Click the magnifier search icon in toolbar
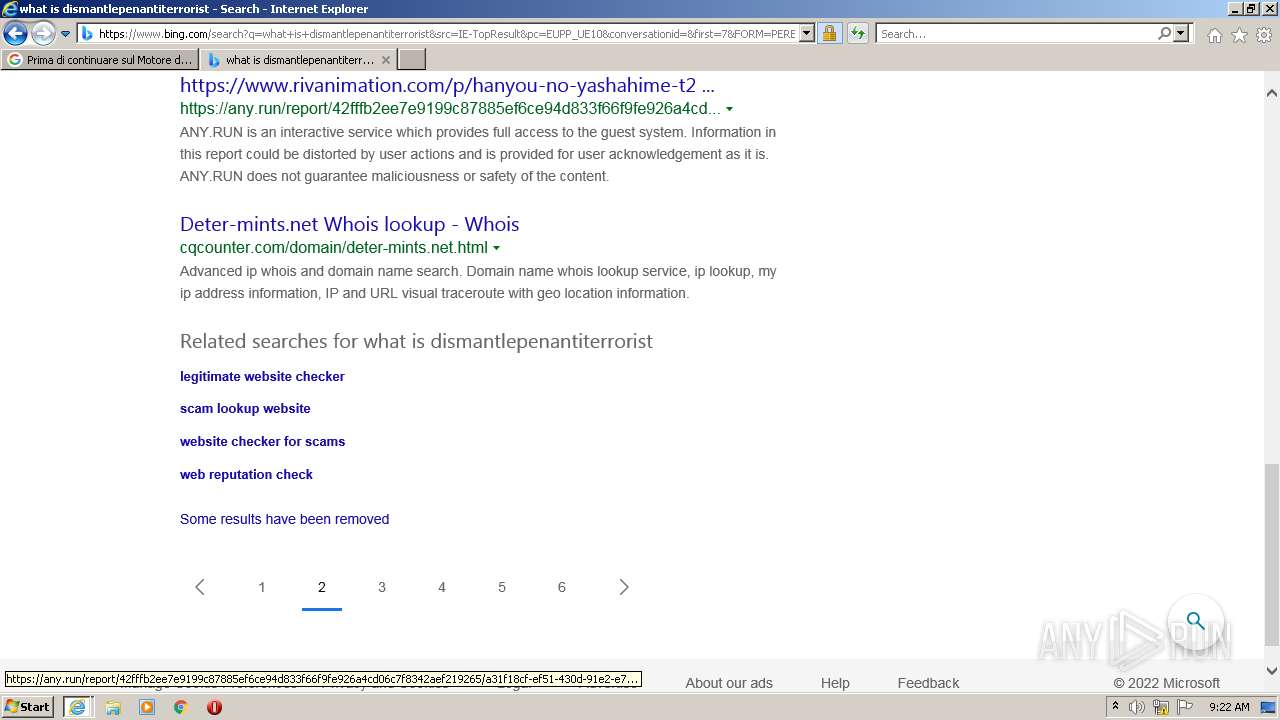Viewport: 1280px width, 720px height. coord(1164,34)
